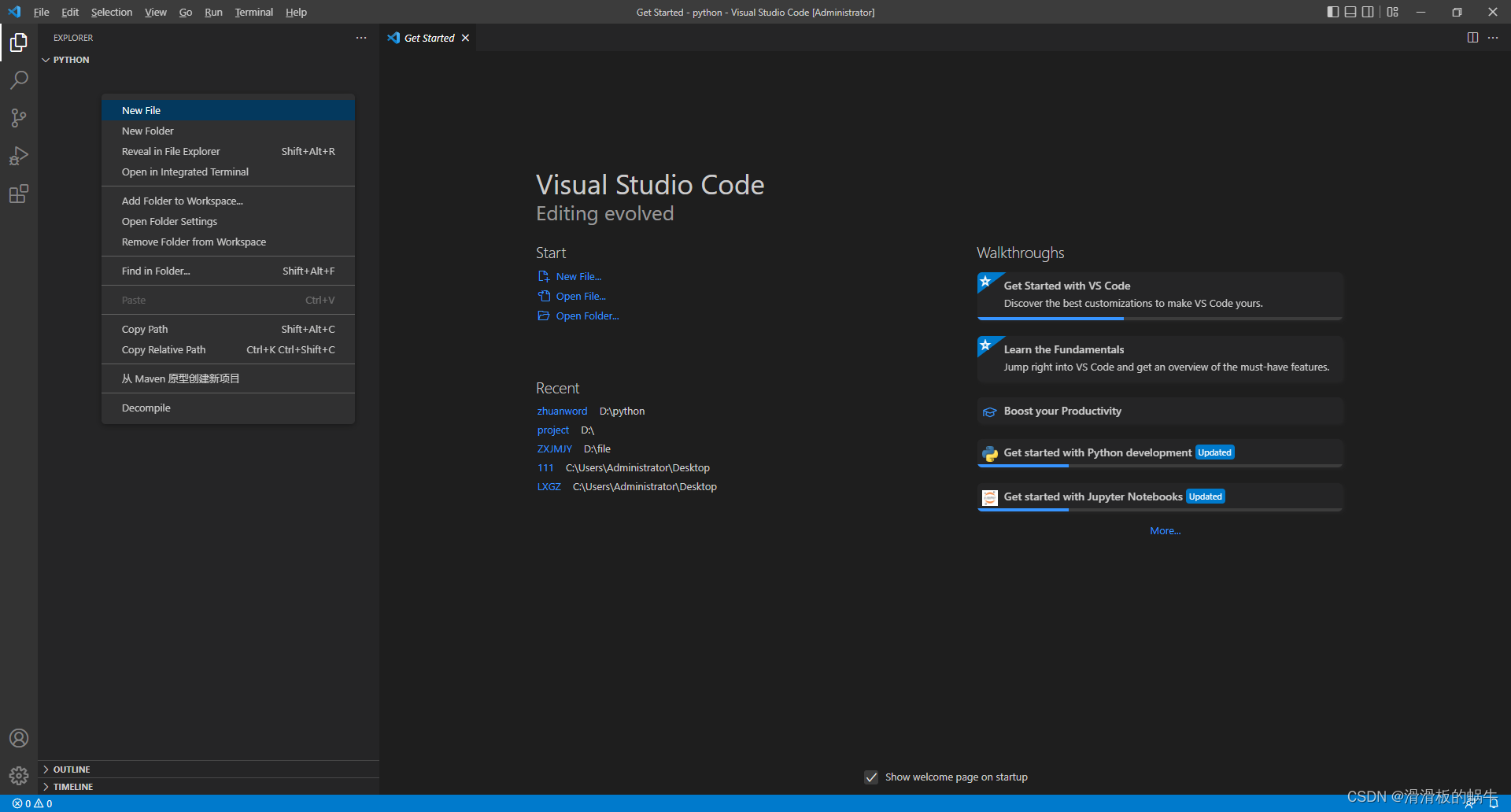Open recent folder 111

coord(545,468)
